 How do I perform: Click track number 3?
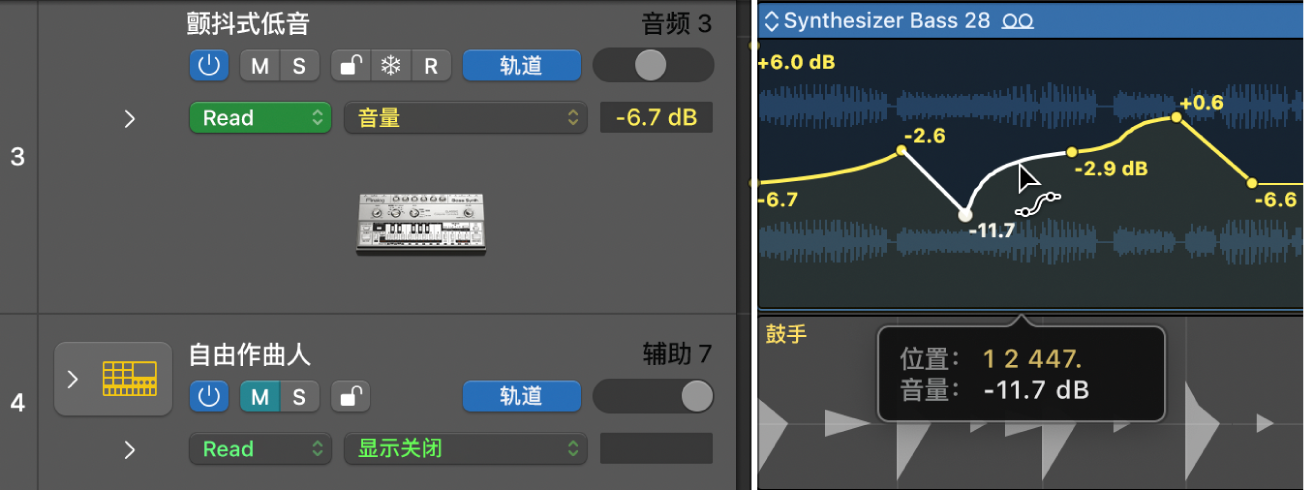pos(17,157)
